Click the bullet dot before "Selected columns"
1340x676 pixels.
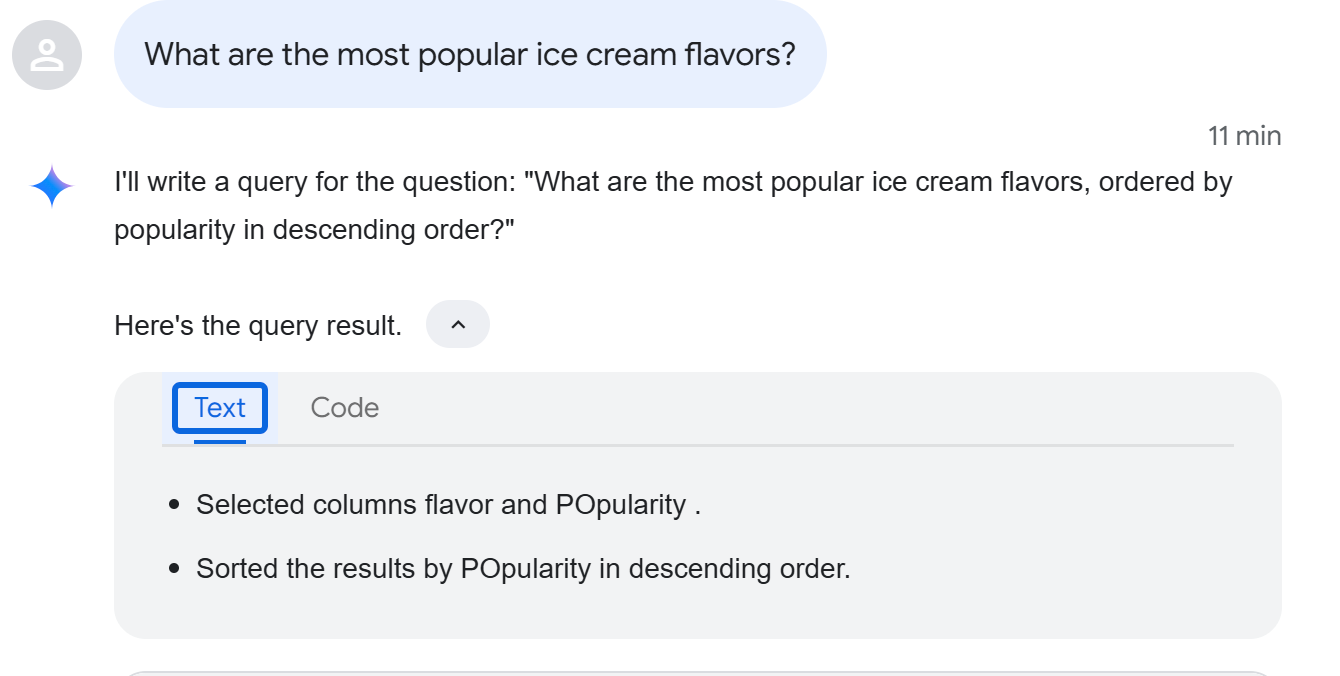click(x=175, y=505)
